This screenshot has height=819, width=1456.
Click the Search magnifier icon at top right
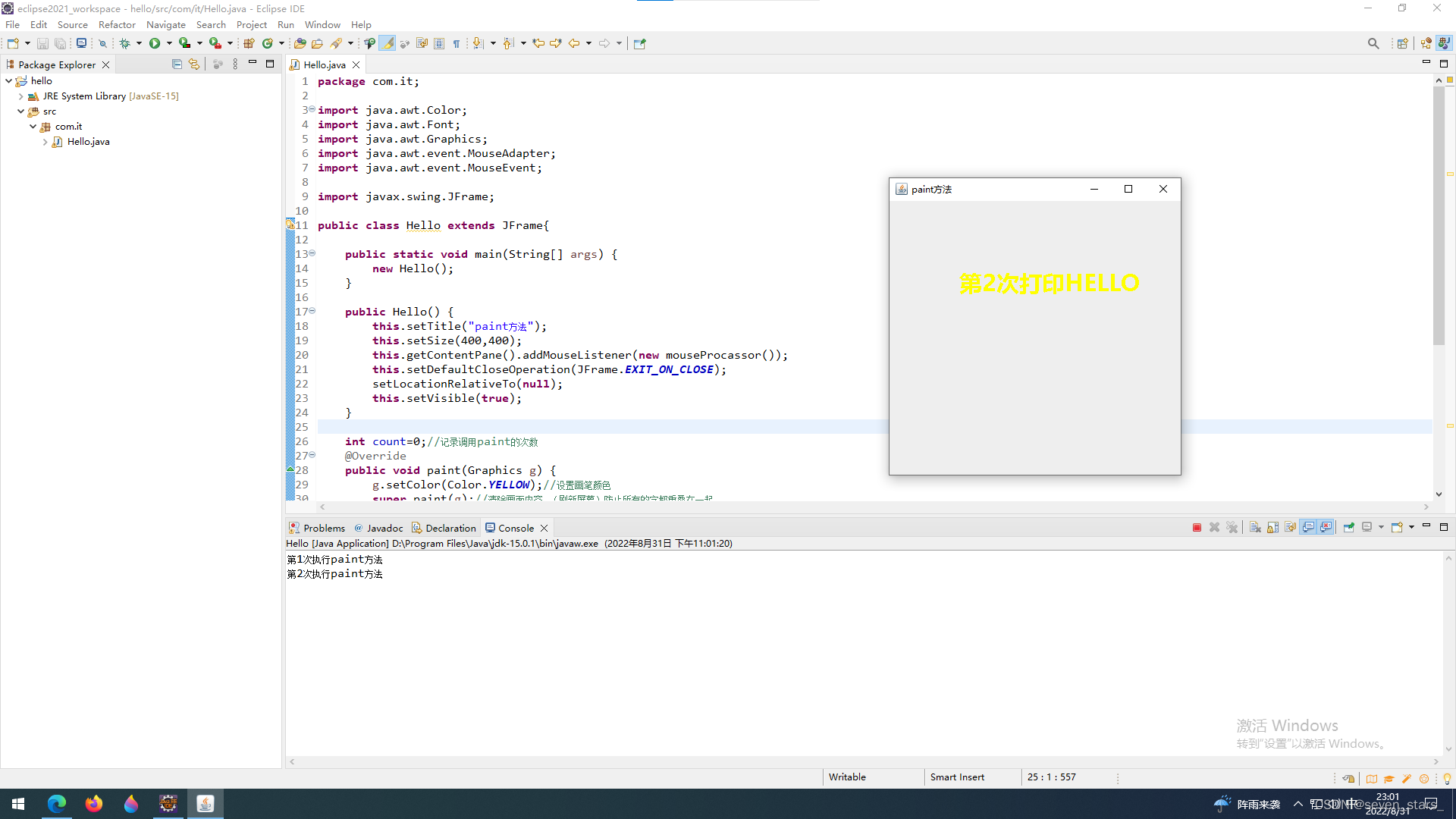tap(1373, 43)
